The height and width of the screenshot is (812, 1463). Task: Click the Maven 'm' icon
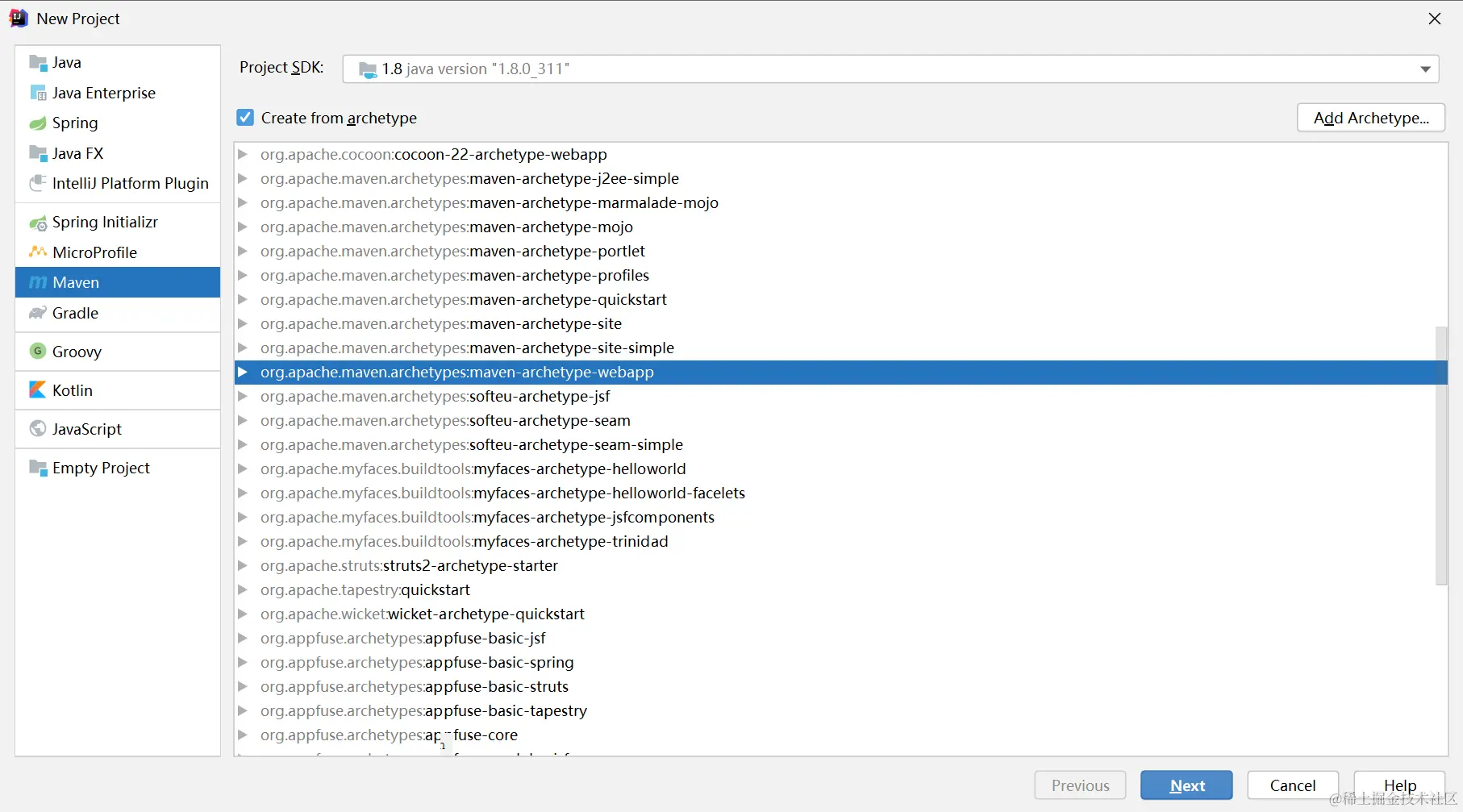38,282
